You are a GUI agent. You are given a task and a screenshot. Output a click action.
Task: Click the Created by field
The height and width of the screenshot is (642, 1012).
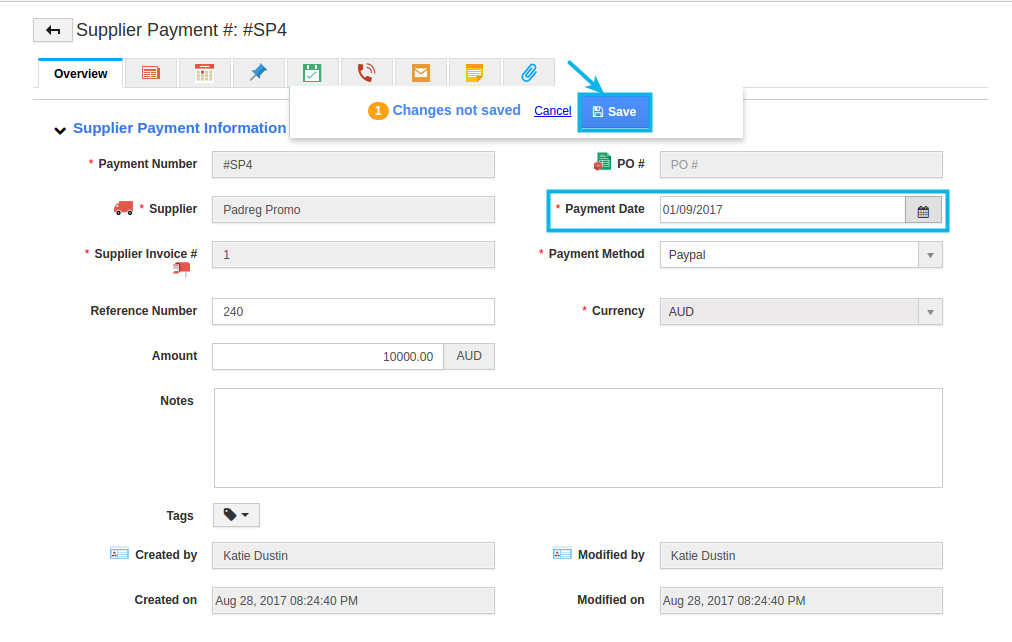(353, 556)
